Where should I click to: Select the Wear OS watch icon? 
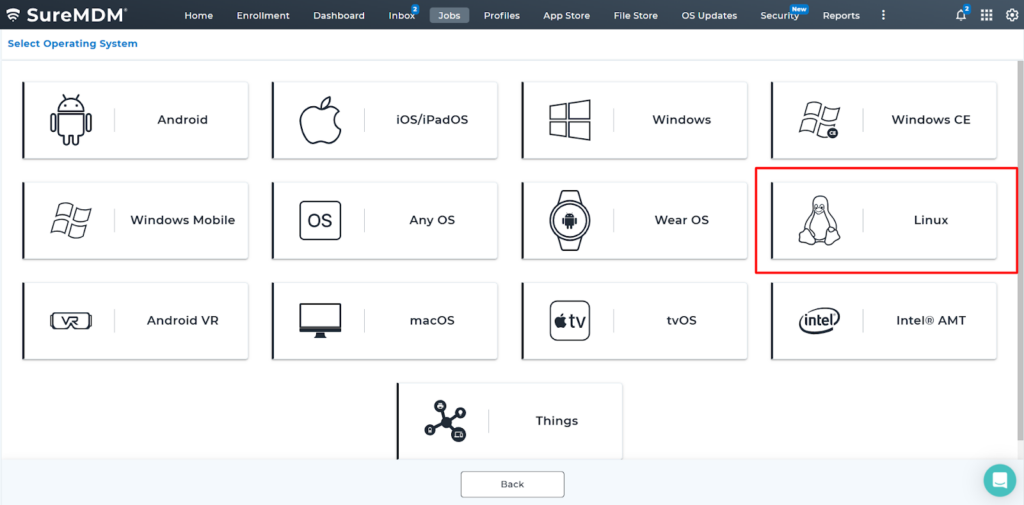pos(569,220)
